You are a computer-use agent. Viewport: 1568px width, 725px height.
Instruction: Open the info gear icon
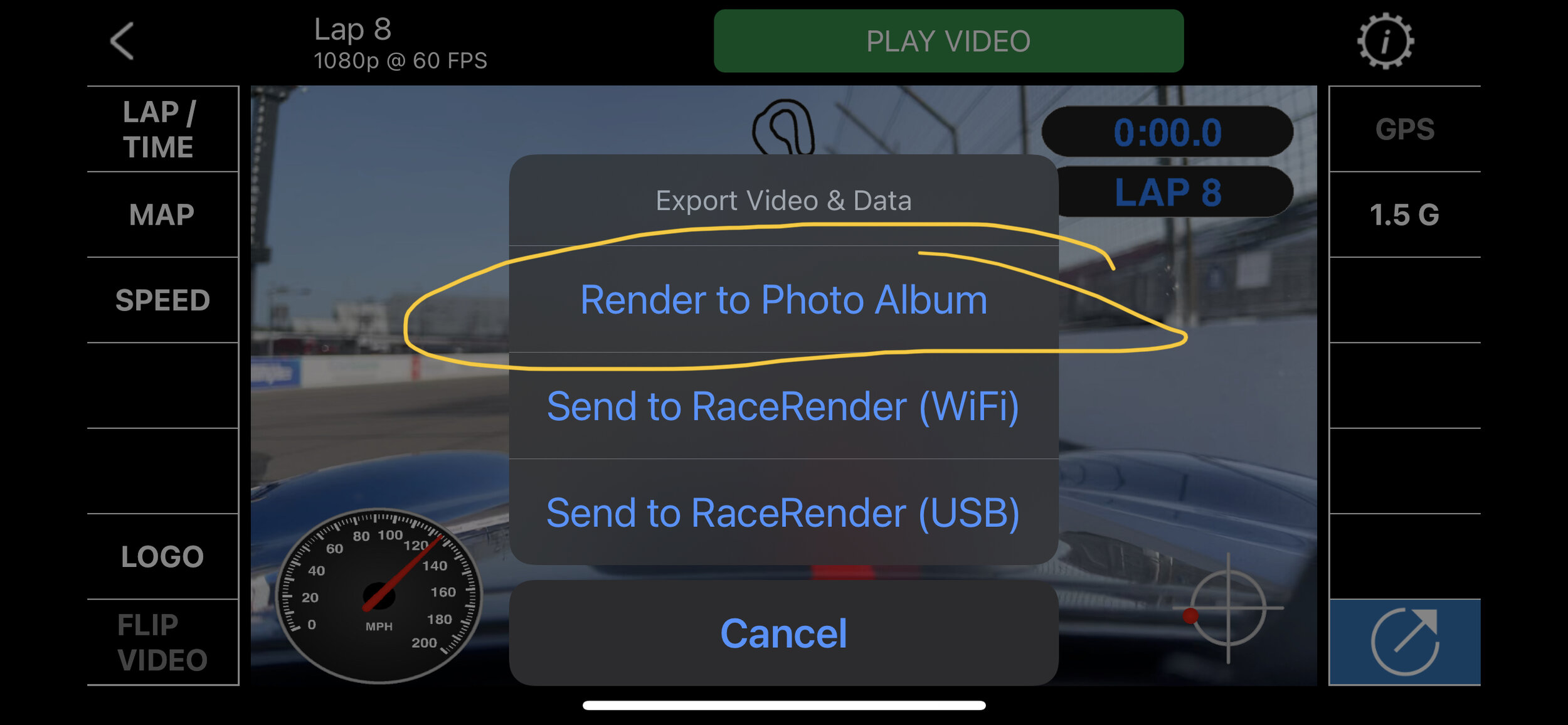(x=1385, y=41)
